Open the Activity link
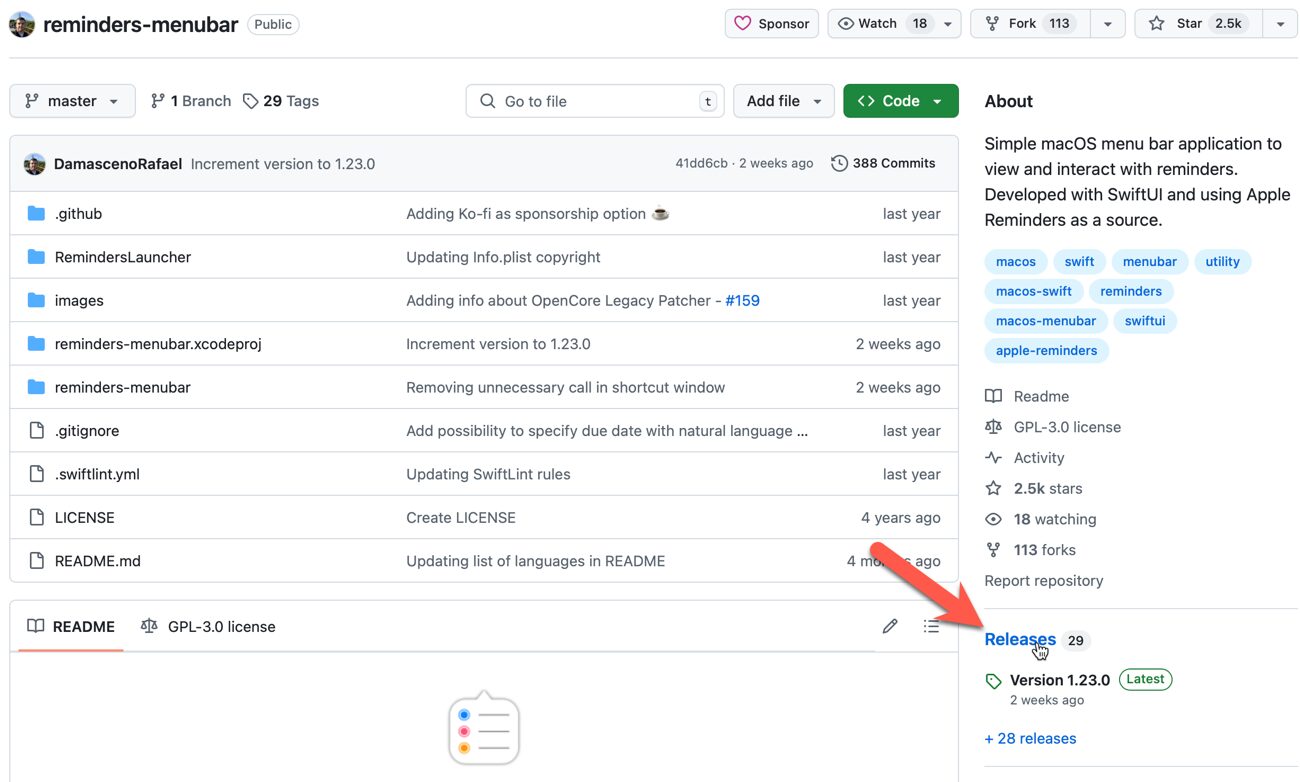The image size is (1300, 782). (x=1025, y=458)
